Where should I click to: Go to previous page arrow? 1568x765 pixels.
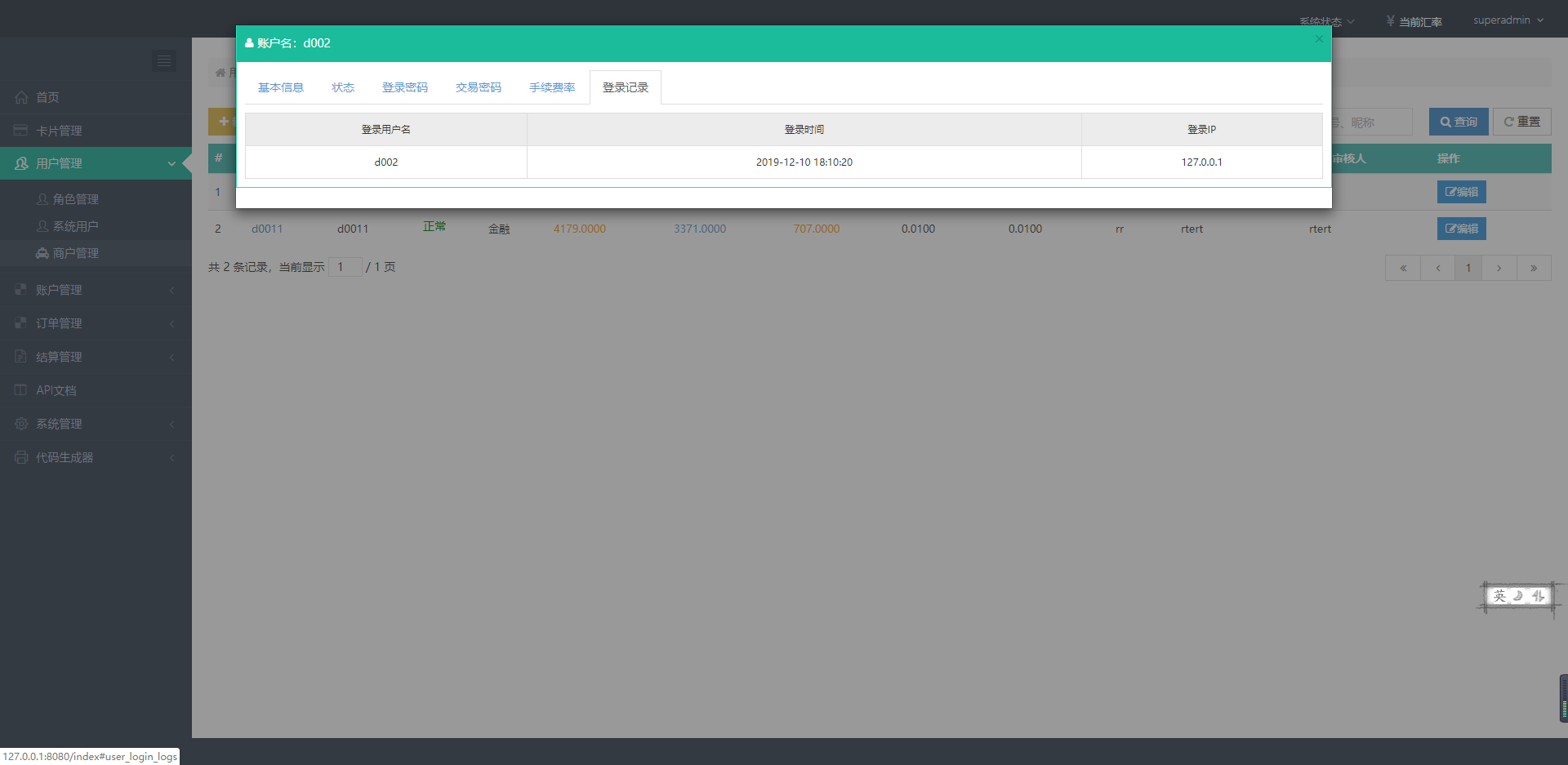point(1438,268)
